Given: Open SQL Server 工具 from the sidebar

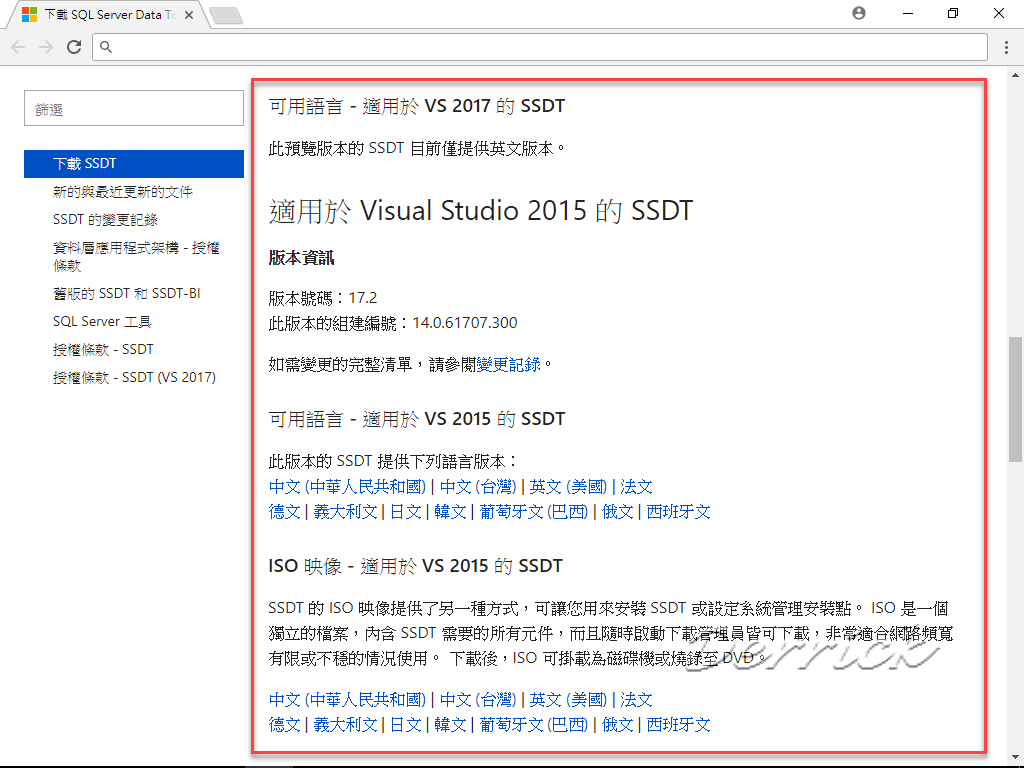Looking at the screenshot, I should coord(103,320).
